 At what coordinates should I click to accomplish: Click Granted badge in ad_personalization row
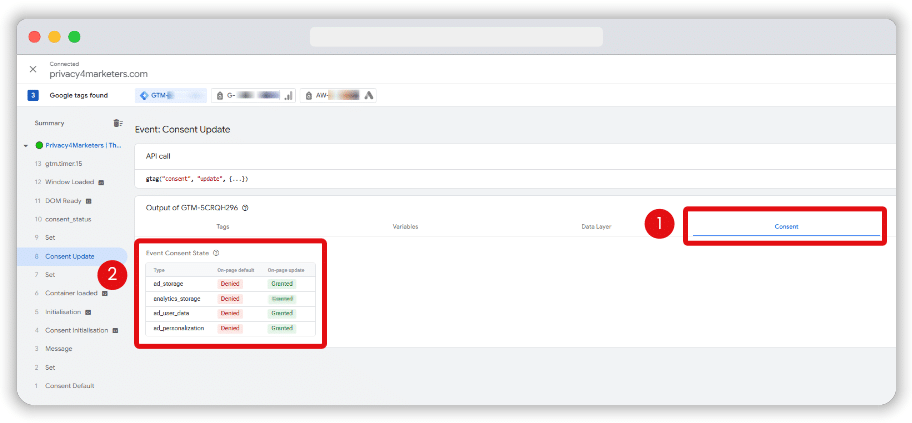[282, 328]
